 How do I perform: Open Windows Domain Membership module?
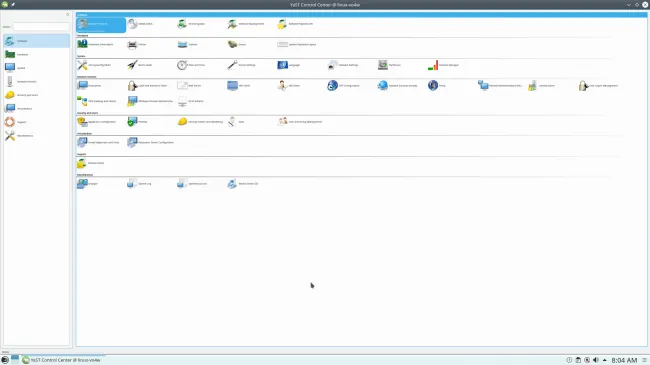click(x=150, y=101)
